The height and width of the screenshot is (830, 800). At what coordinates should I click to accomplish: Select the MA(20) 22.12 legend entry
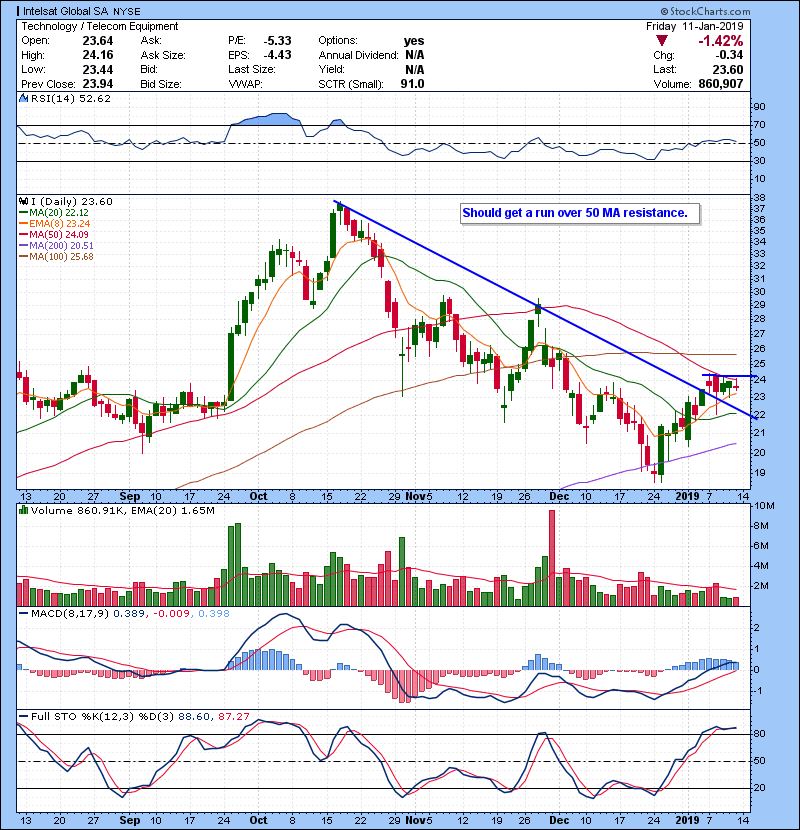click(54, 213)
